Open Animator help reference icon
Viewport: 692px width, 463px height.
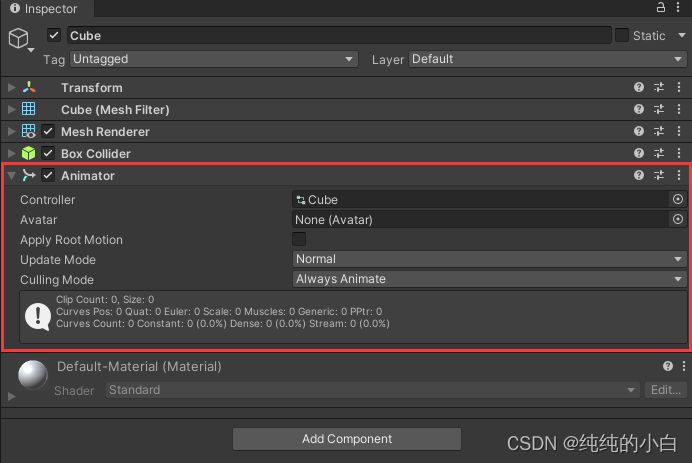(639, 175)
